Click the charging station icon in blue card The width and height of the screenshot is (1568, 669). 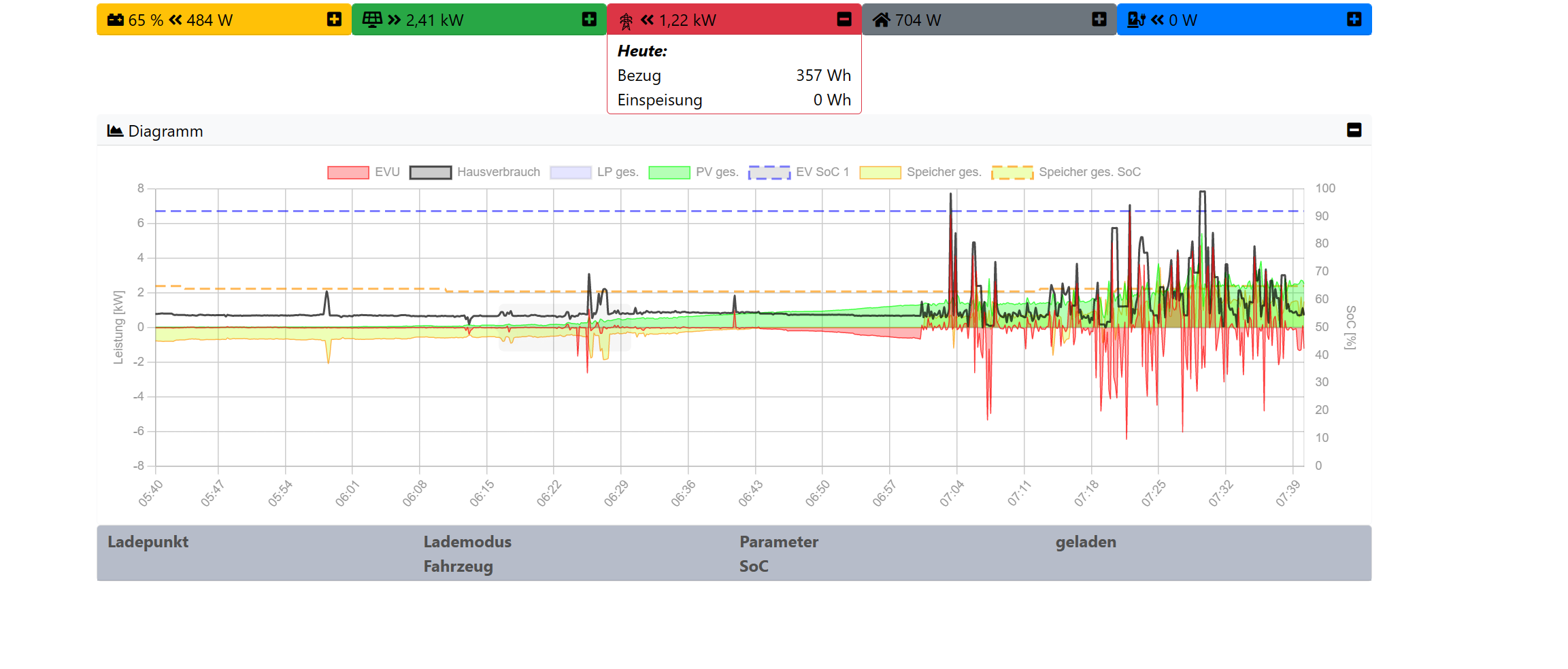(1136, 20)
